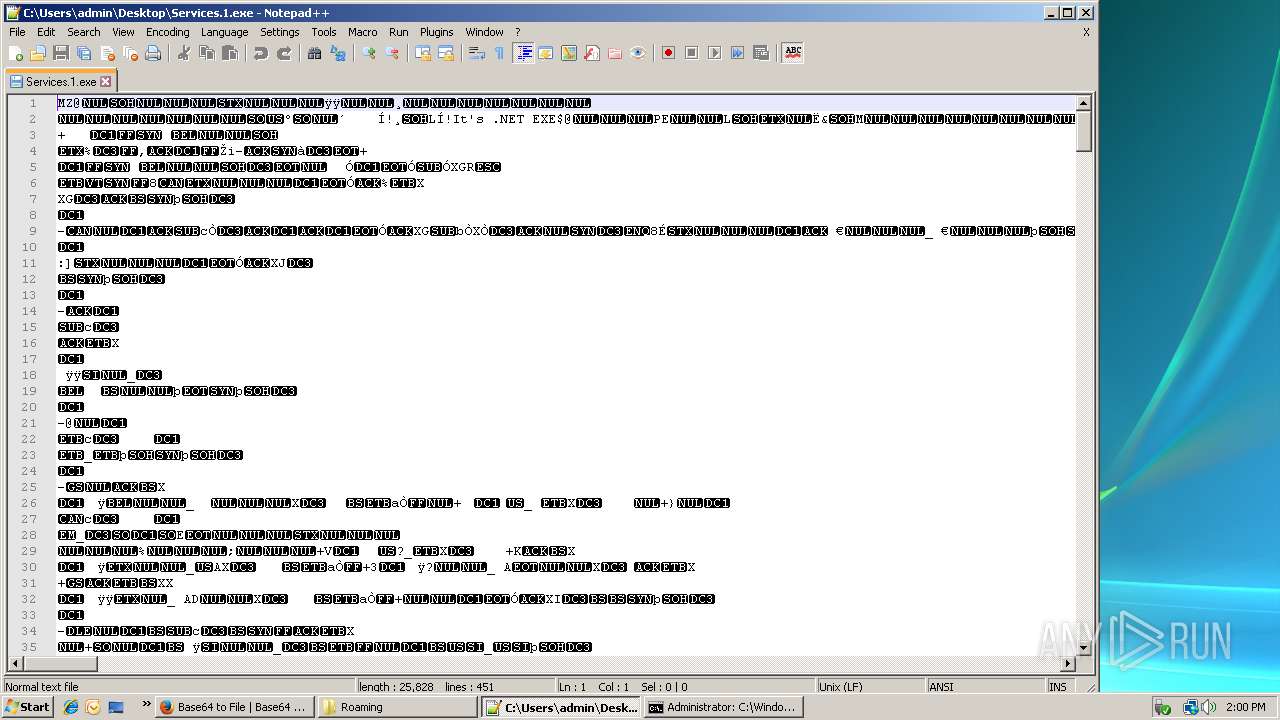Undo the last action
1280x720 pixels.
[x=260, y=53]
